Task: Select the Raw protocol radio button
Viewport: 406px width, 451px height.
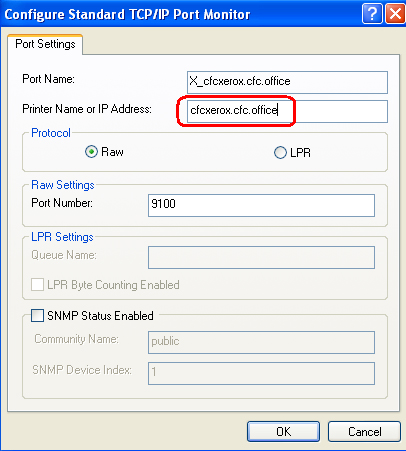Action: 91,152
